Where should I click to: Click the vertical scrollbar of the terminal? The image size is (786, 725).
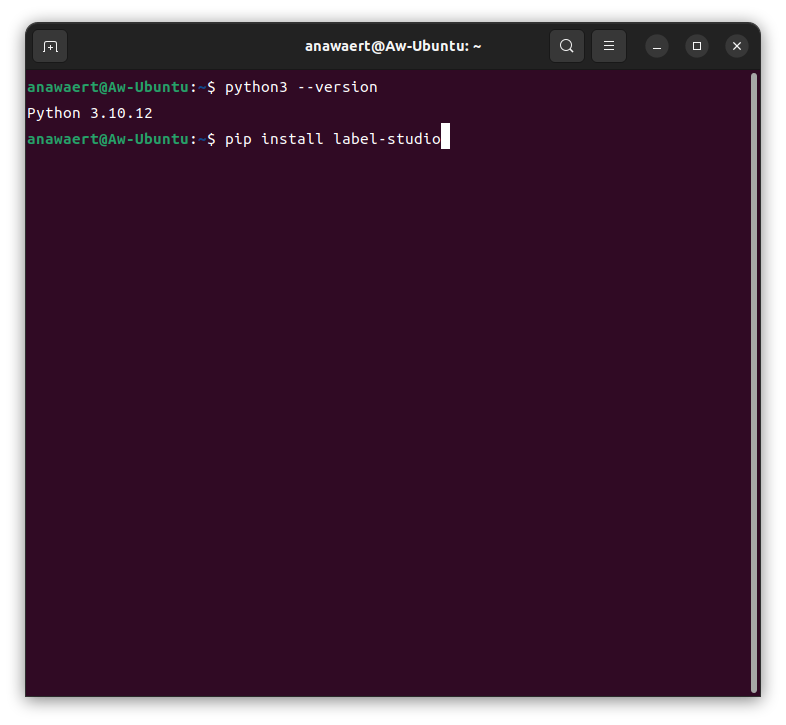pyautogui.click(x=753, y=380)
